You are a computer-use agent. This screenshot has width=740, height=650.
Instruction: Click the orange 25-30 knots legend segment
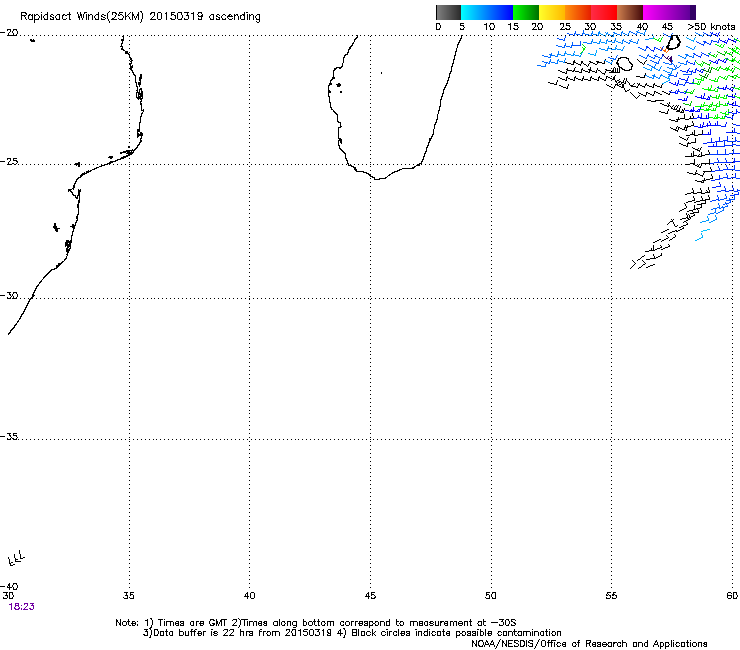[578, 12]
